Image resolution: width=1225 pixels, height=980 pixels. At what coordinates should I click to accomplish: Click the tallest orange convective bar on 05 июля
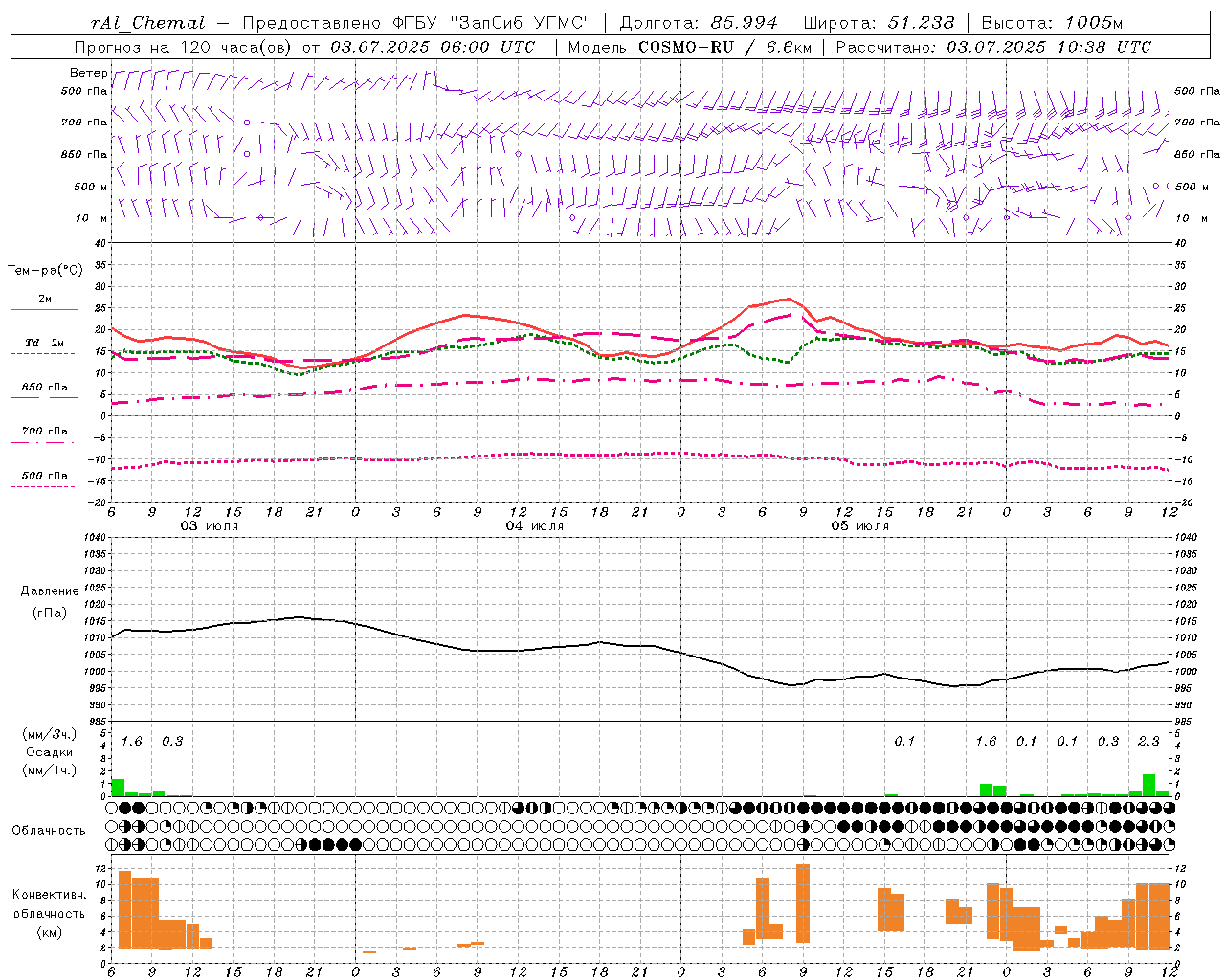pyautogui.click(x=803, y=903)
